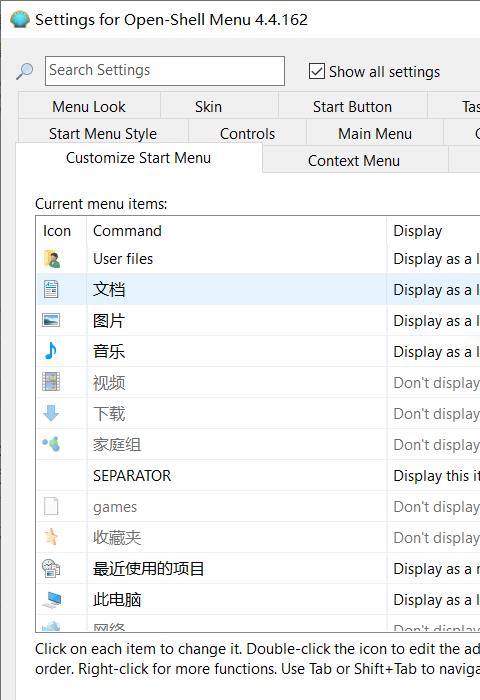Select the 下载 command
The image size is (480, 700).
coord(109,413)
